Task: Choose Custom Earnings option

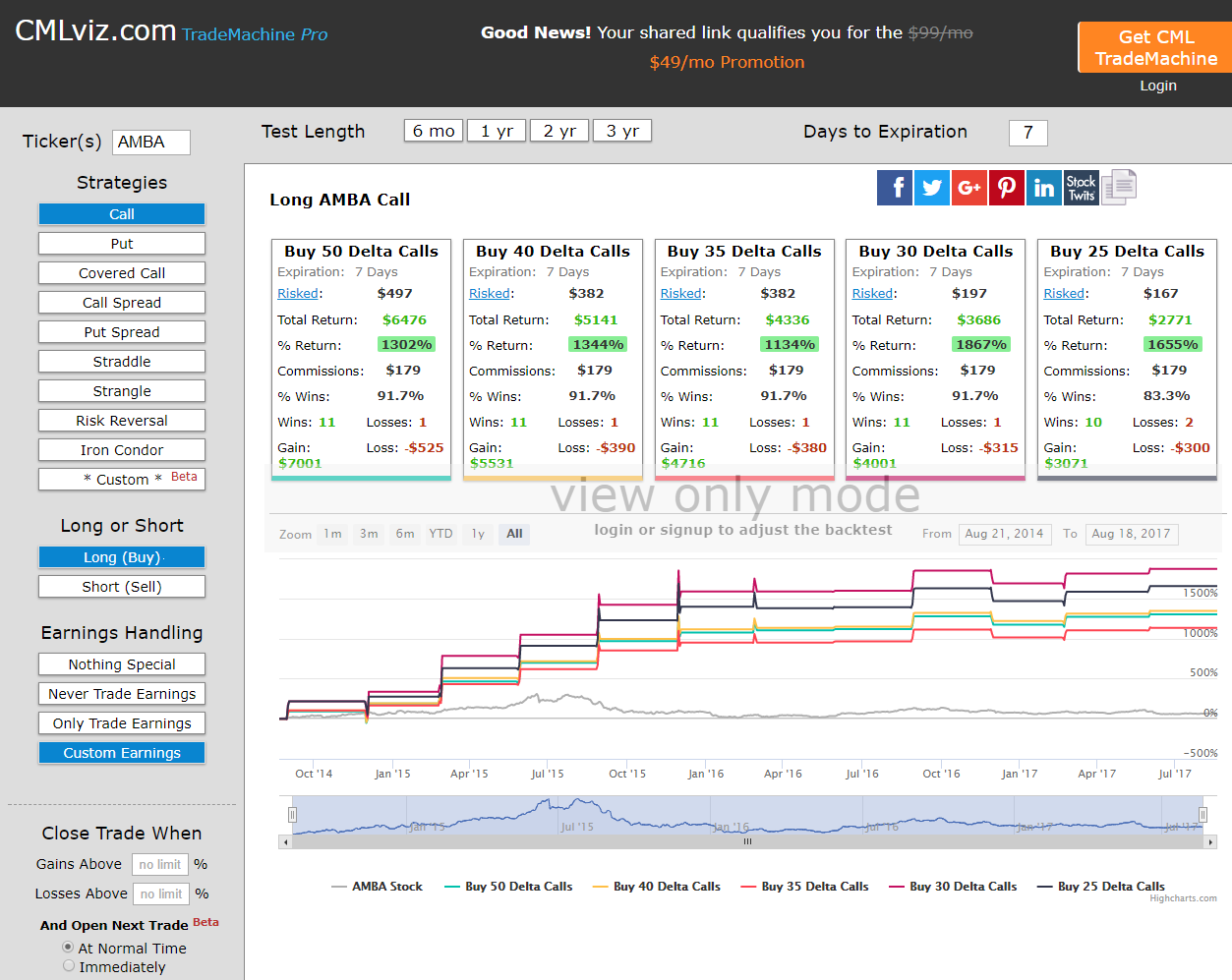Action: [x=122, y=753]
